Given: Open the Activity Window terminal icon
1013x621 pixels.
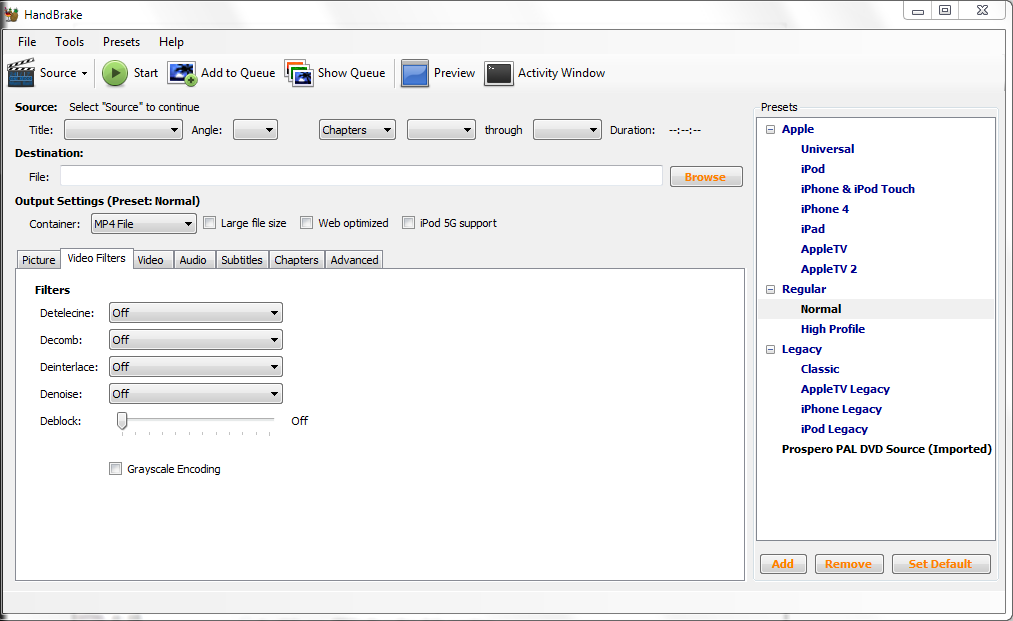Looking at the screenshot, I should 499,73.
